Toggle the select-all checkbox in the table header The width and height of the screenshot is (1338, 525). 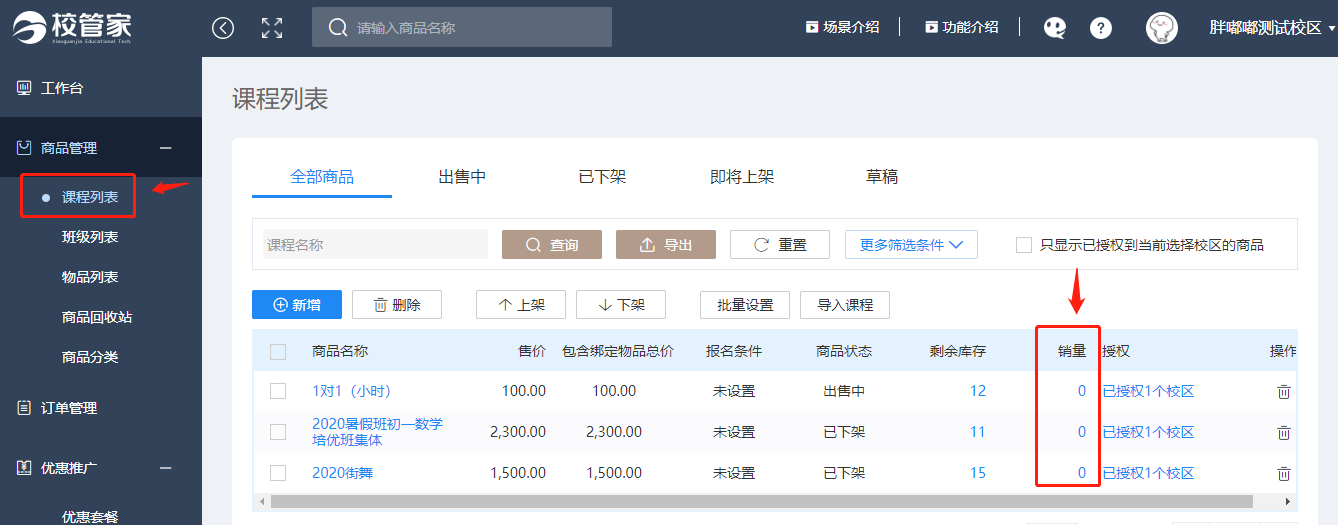[278, 351]
